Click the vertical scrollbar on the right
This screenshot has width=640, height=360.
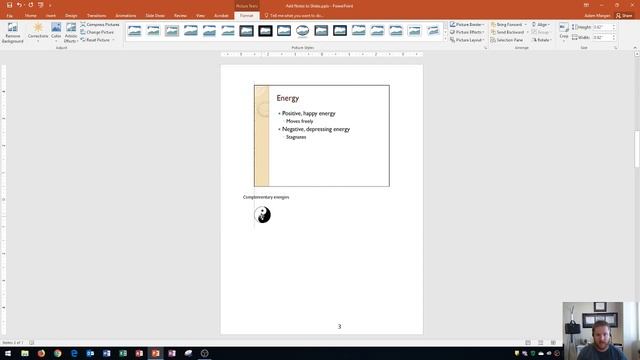(637, 149)
